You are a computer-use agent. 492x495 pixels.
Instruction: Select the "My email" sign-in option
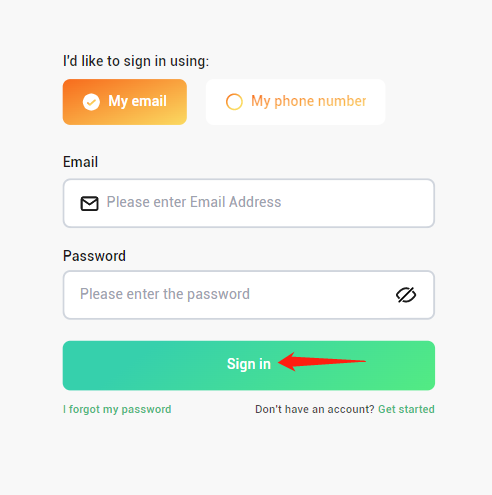125,102
